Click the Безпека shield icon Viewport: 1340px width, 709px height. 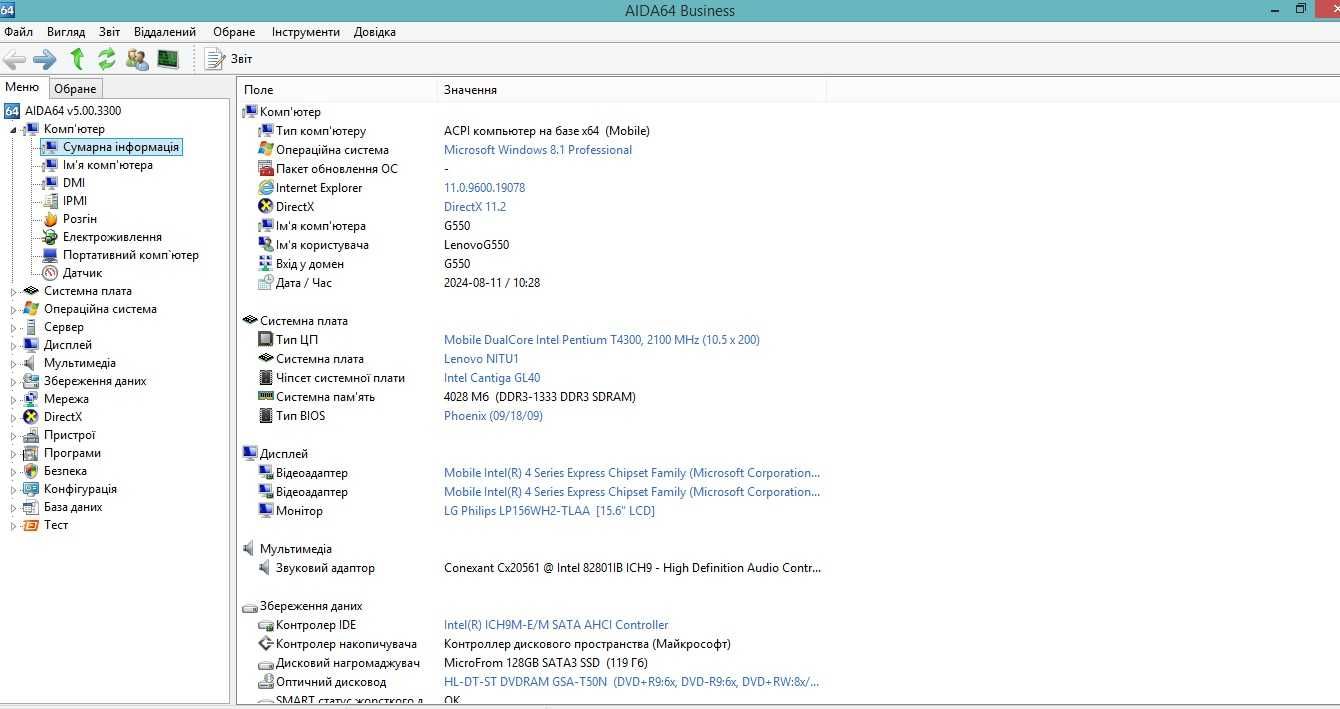31,471
